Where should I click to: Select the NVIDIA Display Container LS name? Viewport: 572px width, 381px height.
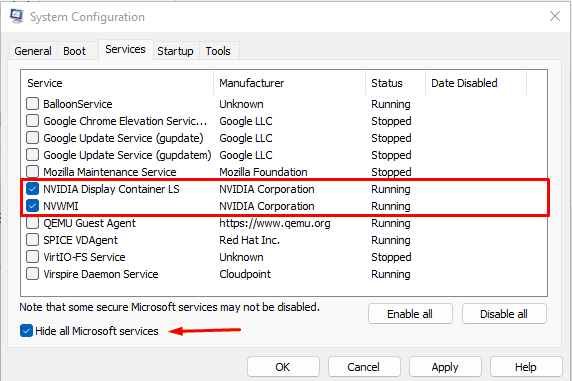111,189
